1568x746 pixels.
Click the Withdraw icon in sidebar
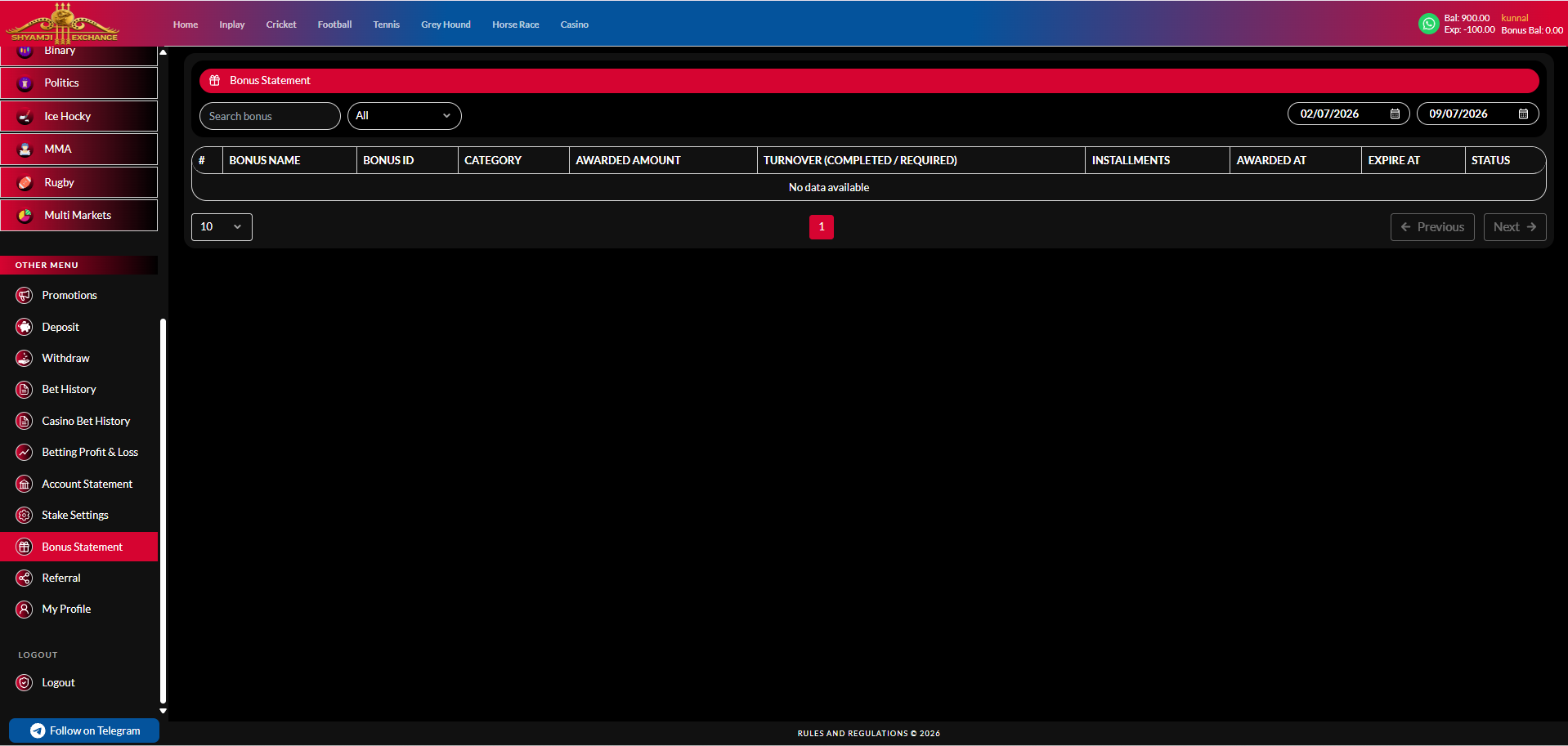coord(25,358)
